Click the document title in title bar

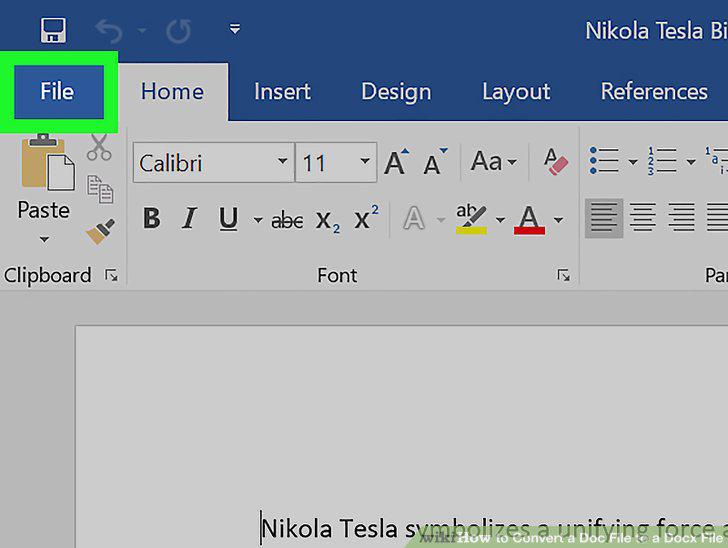pos(656,31)
